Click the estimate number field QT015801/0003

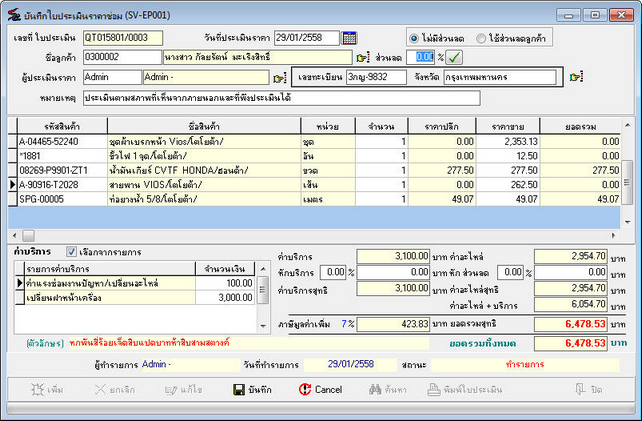[x=123, y=38]
